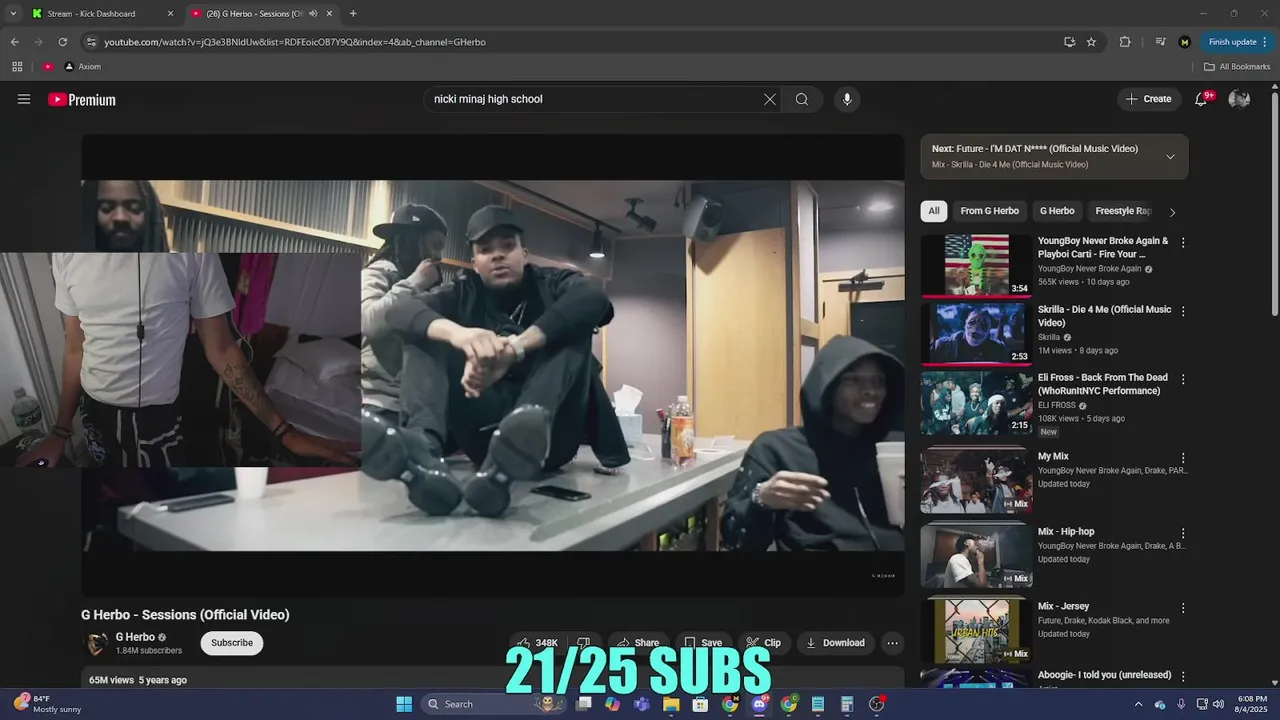The width and height of the screenshot is (1280, 720).
Task: Open Mix - Hip-hop thumbnail
Action: [976, 556]
